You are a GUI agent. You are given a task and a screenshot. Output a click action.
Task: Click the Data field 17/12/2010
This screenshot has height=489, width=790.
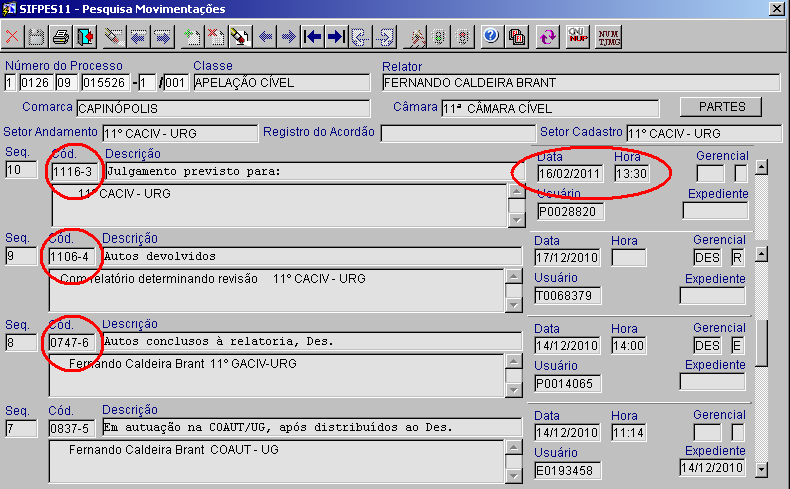(567, 258)
